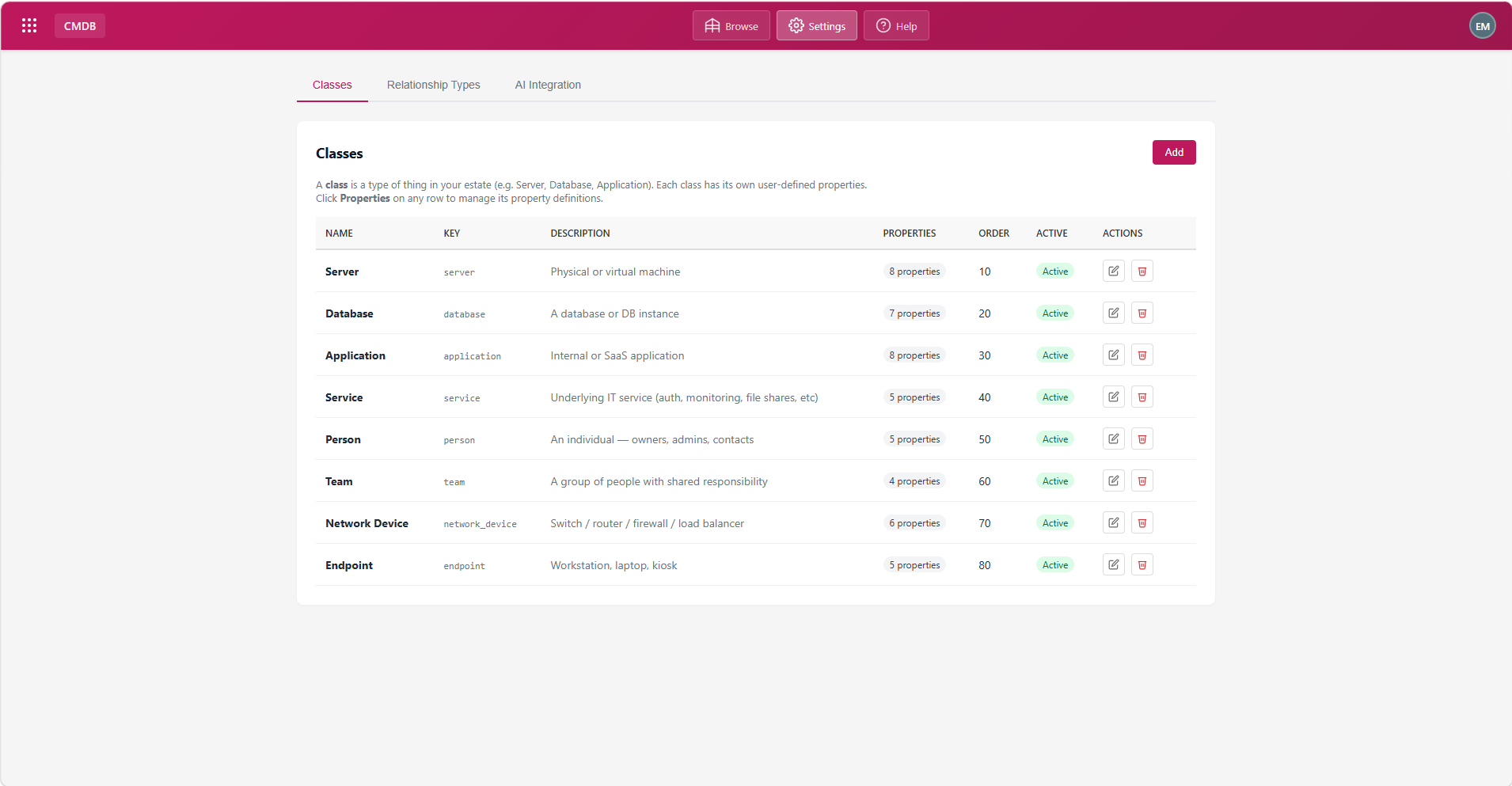Switch to the Classes tab
Screen dimensions: 1512x786
click(x=332, y=85)
